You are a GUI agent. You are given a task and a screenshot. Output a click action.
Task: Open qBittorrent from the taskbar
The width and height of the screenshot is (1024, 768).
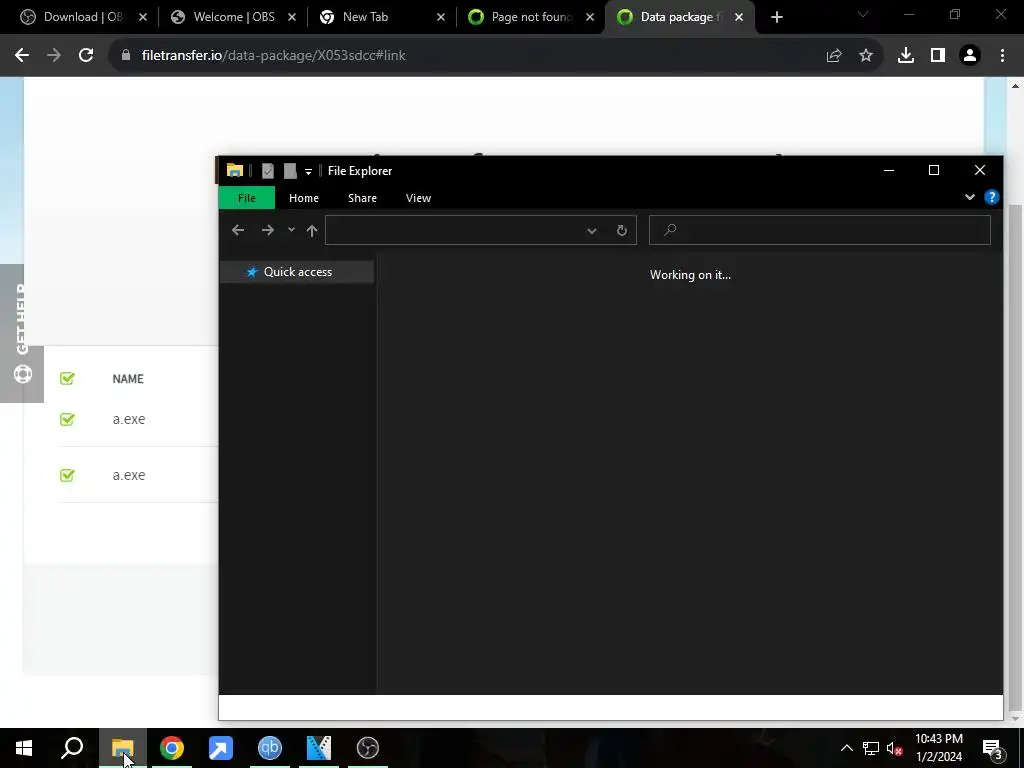[270, 748]
